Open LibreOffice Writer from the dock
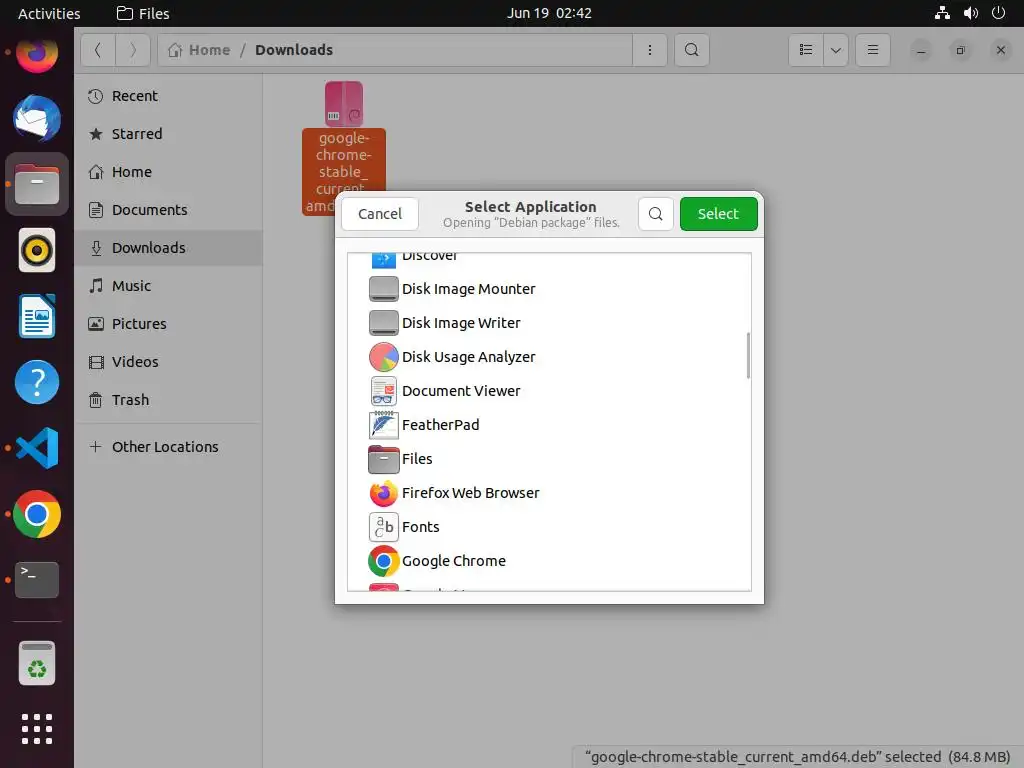 point(37,316)
